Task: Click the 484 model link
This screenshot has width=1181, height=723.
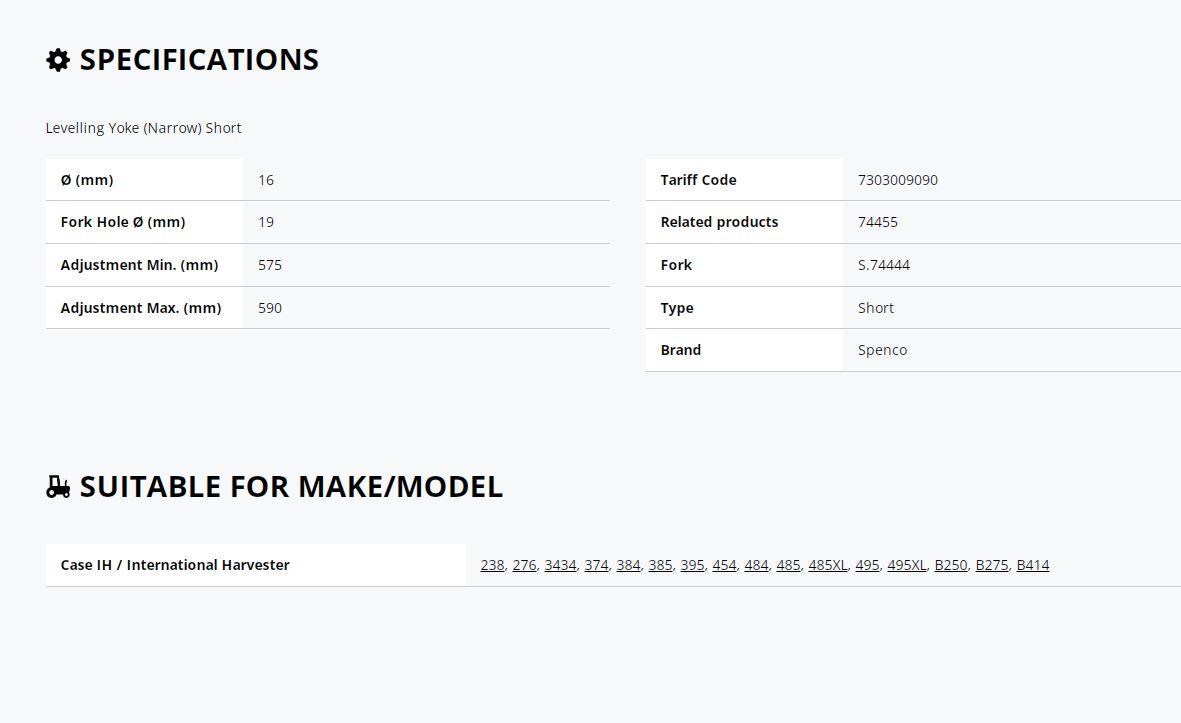Action: 756,565
